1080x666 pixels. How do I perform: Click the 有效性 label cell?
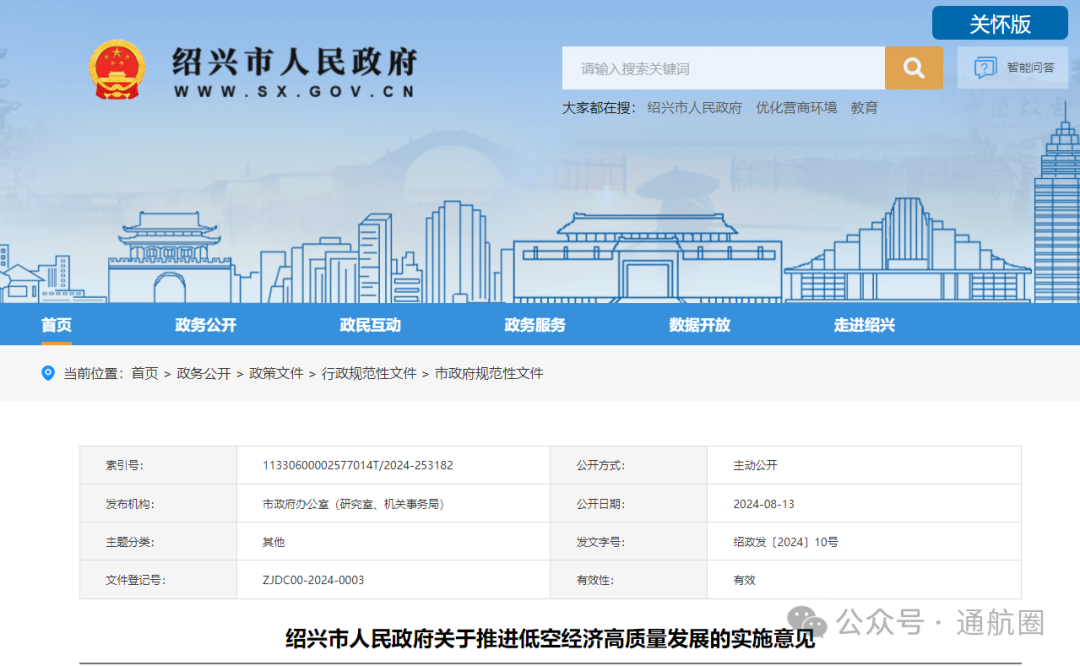click(x=629, y=580)
